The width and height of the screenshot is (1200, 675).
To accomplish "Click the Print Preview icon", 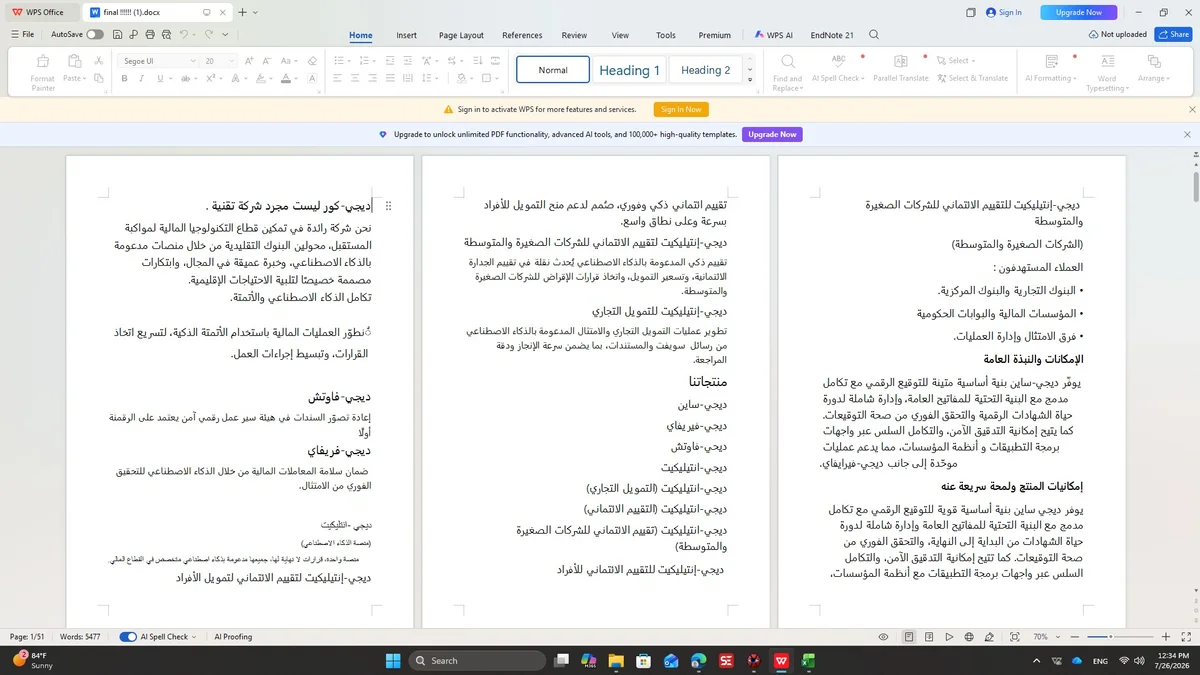I will [166, 35].
